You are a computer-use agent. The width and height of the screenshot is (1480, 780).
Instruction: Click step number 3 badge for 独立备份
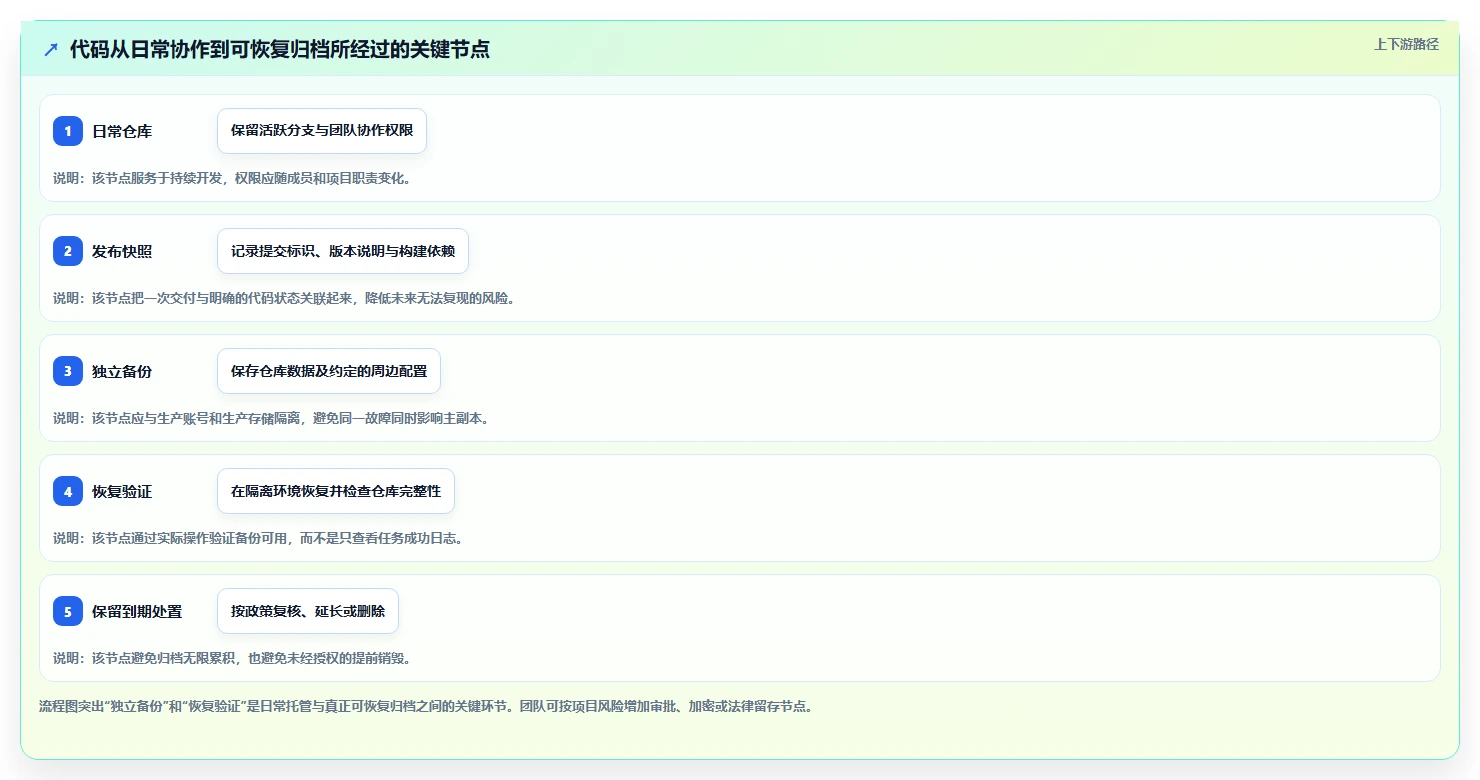(68, 371)
